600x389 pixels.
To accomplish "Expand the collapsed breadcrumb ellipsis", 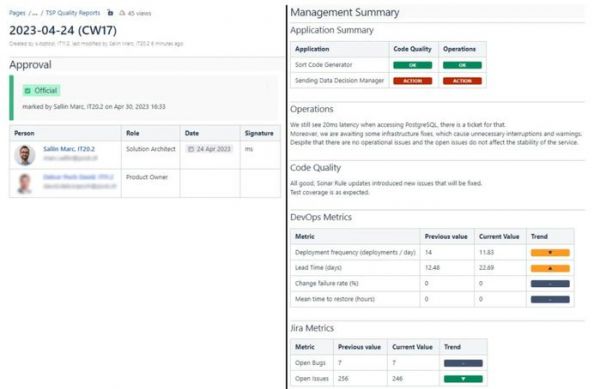I will click(35, 13).
